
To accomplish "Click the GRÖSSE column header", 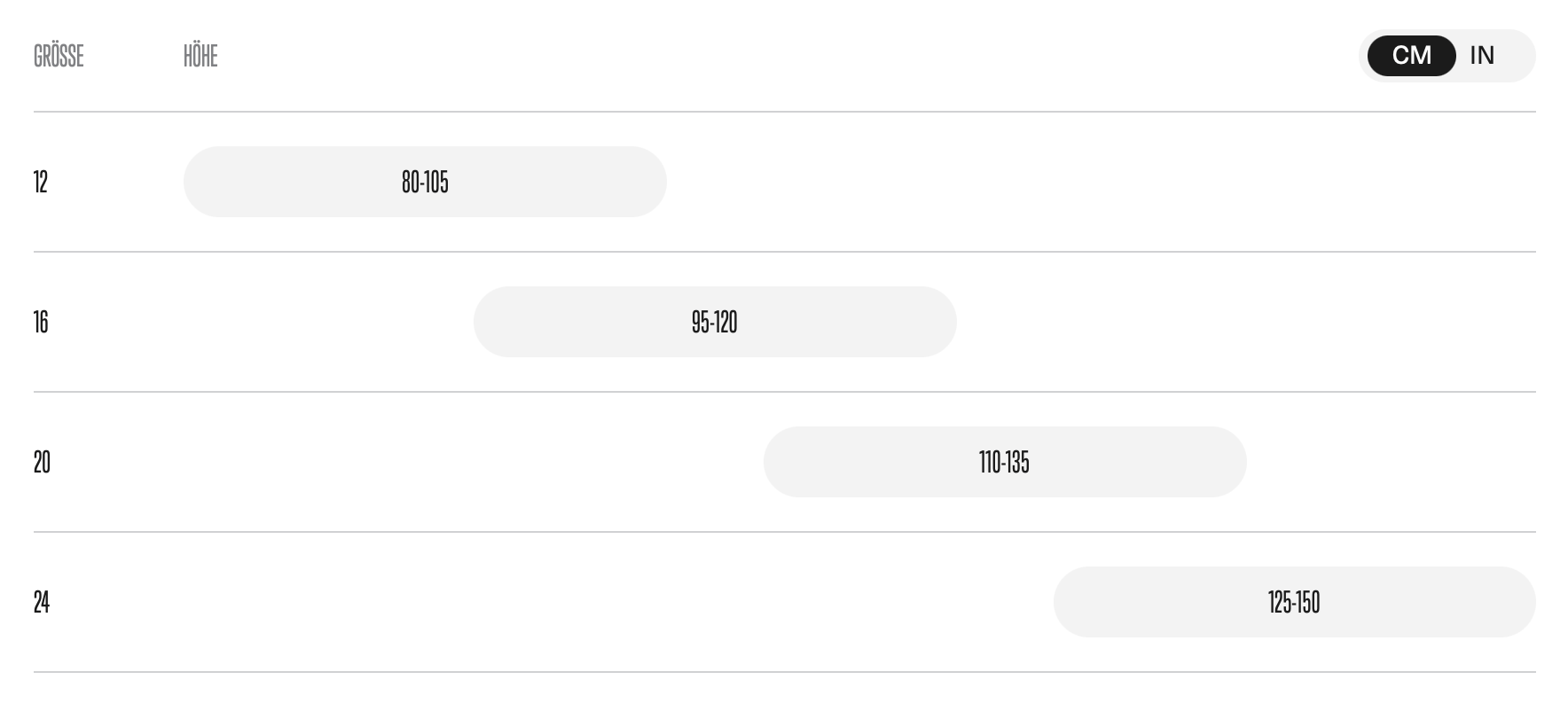I will (x=59, y=56).
